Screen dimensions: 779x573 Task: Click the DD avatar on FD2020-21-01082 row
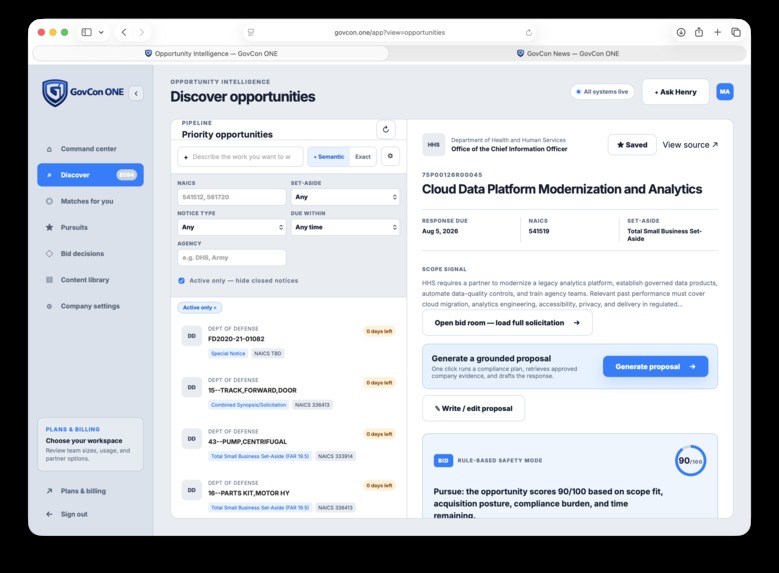192,336
